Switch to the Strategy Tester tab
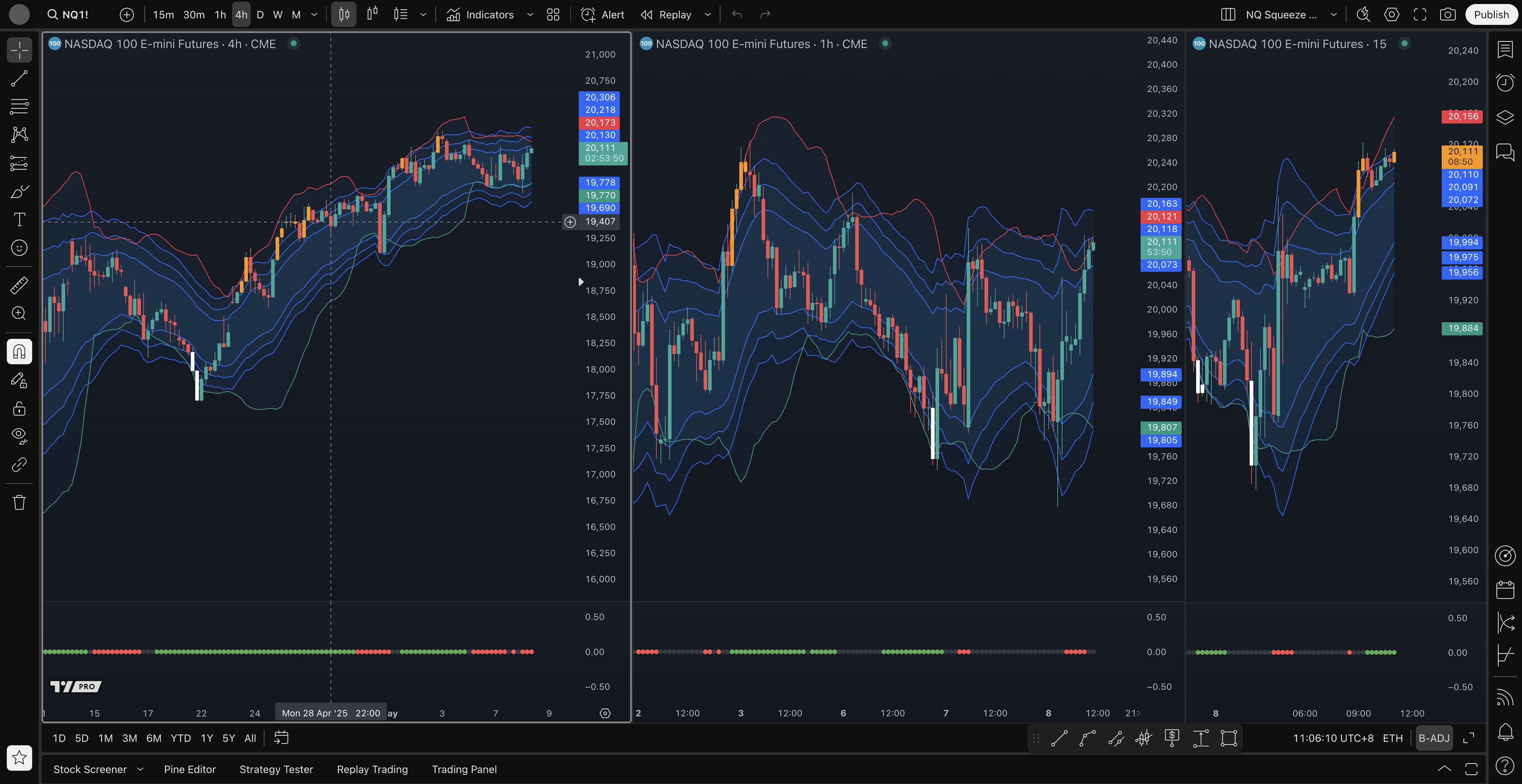1522x784 pixels. point(276,769)
